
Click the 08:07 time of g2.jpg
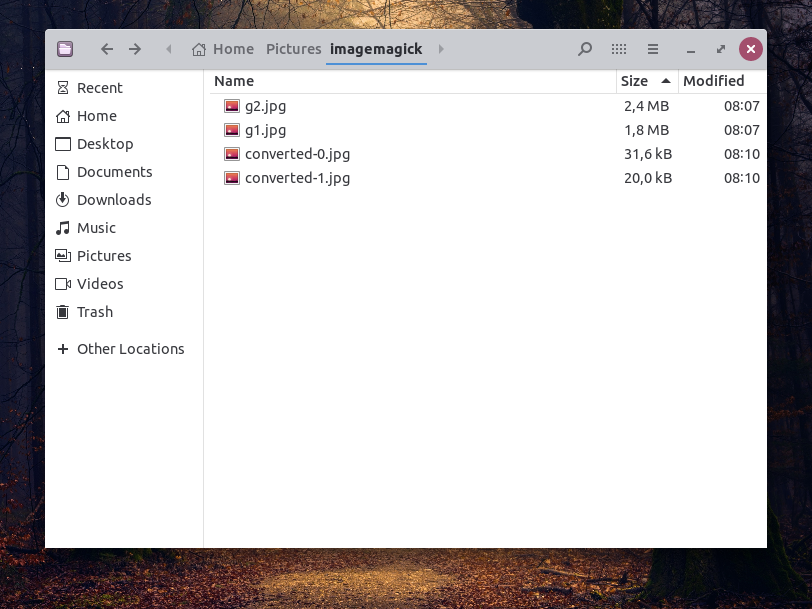click(742, 106)
